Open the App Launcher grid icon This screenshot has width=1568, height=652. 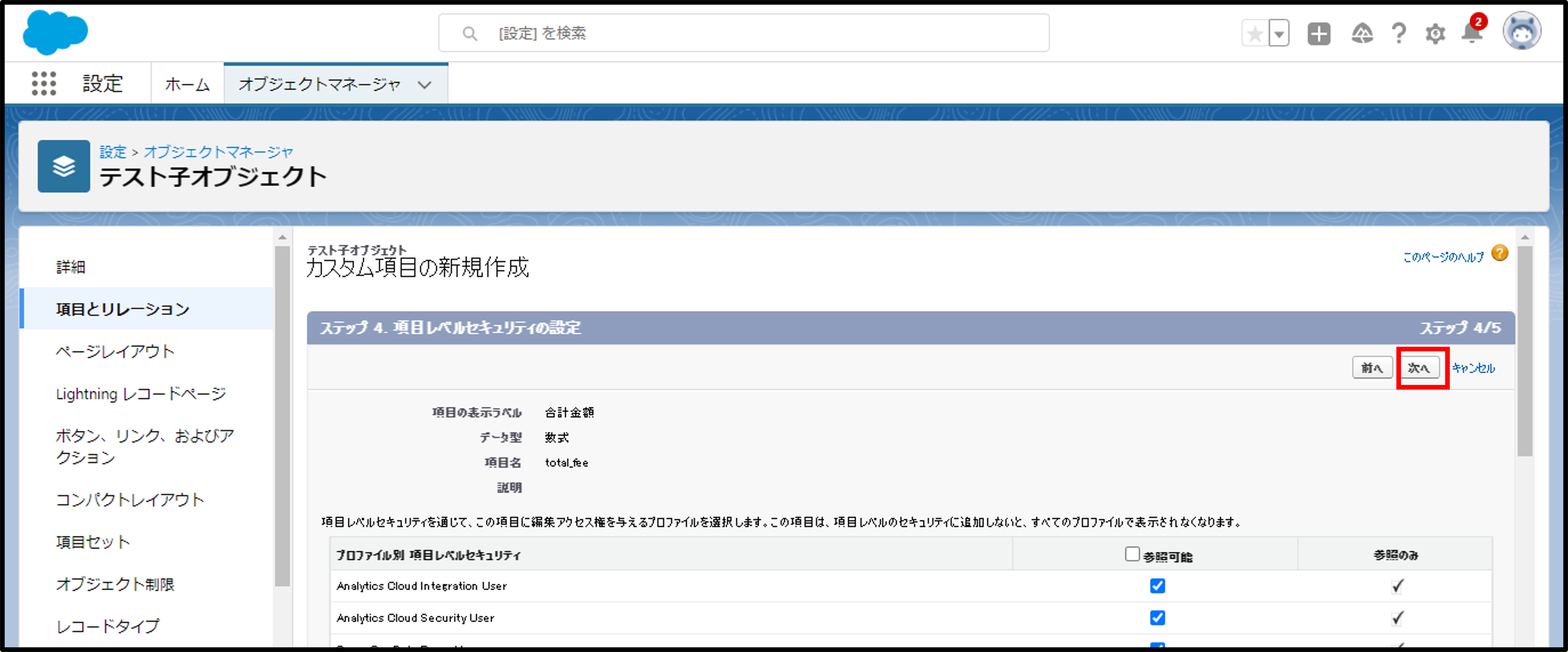[44, 83]
